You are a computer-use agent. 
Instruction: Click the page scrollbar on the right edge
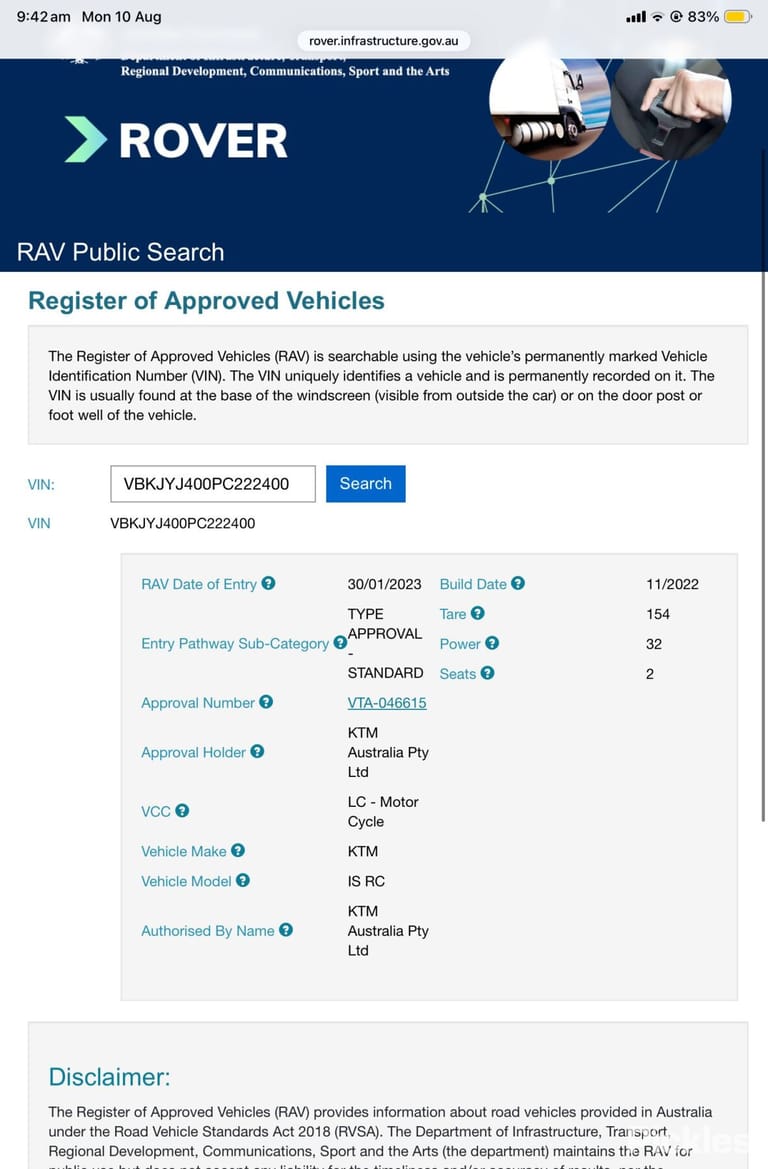pos(763,485)
